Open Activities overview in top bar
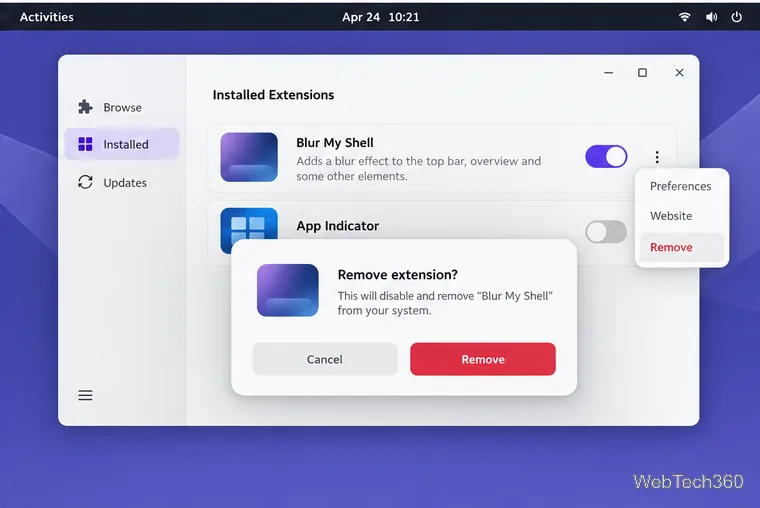760x508 pixels. (47, 17)
